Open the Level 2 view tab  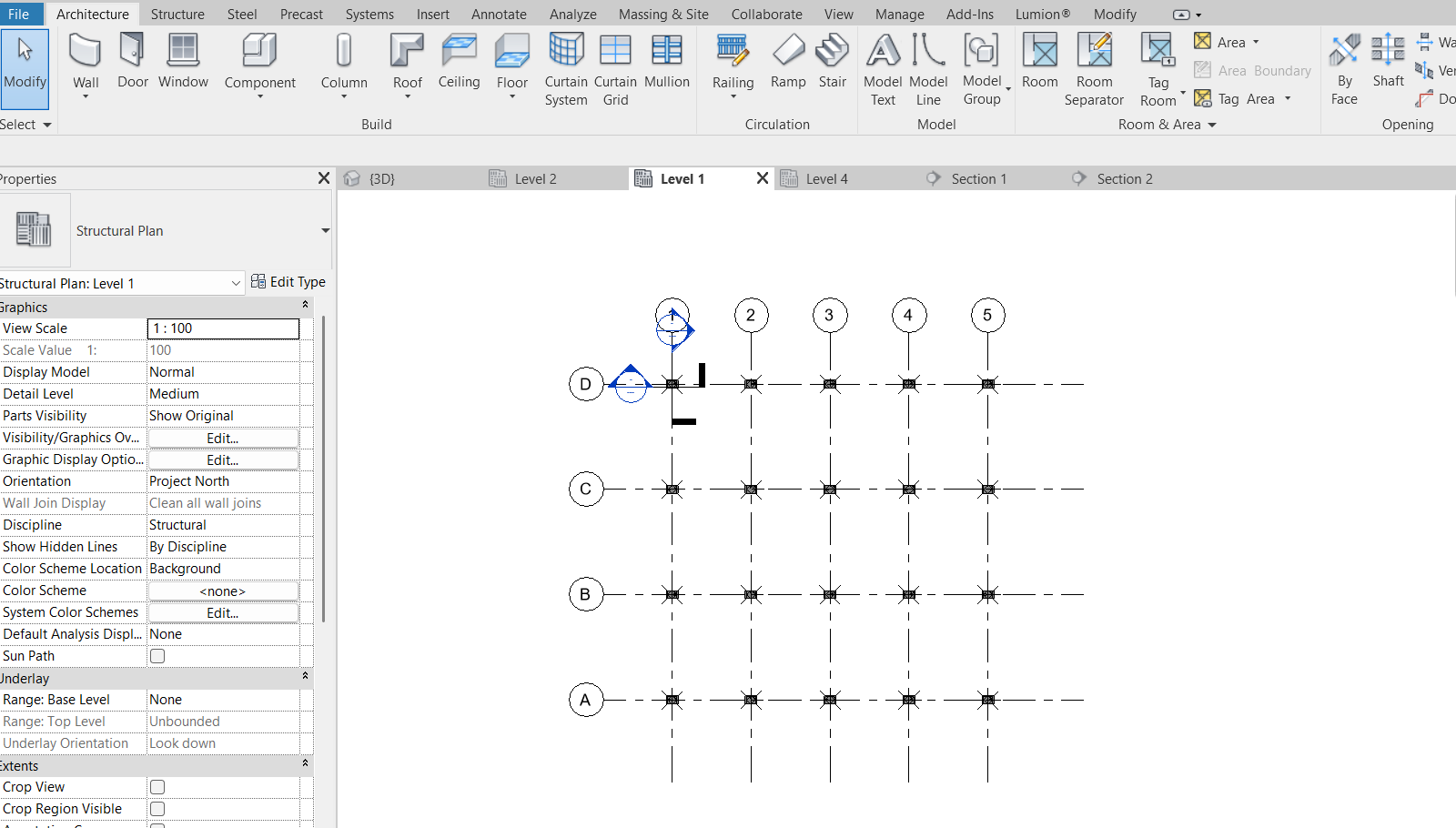click(535, 178)
